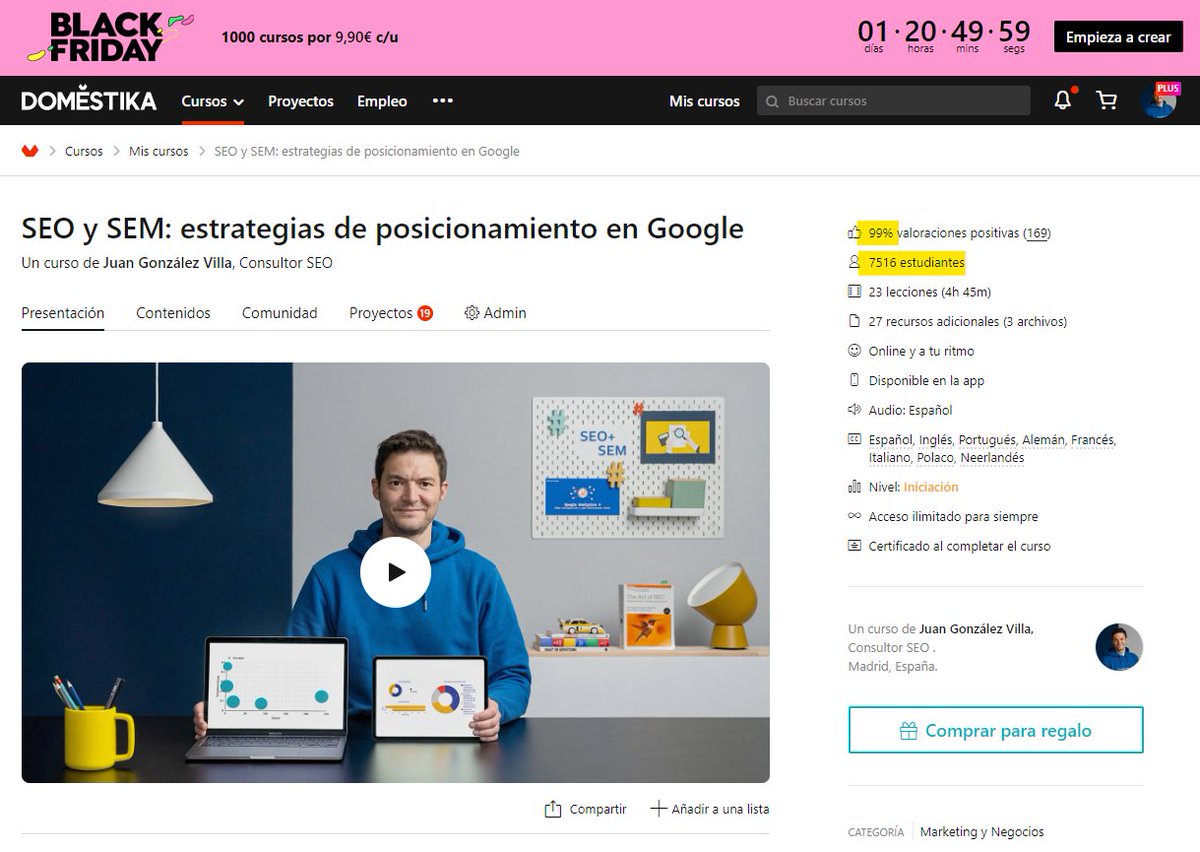Open the notifications bell
This screenshot has width=1200, height=852.
tap(1063, 100)
